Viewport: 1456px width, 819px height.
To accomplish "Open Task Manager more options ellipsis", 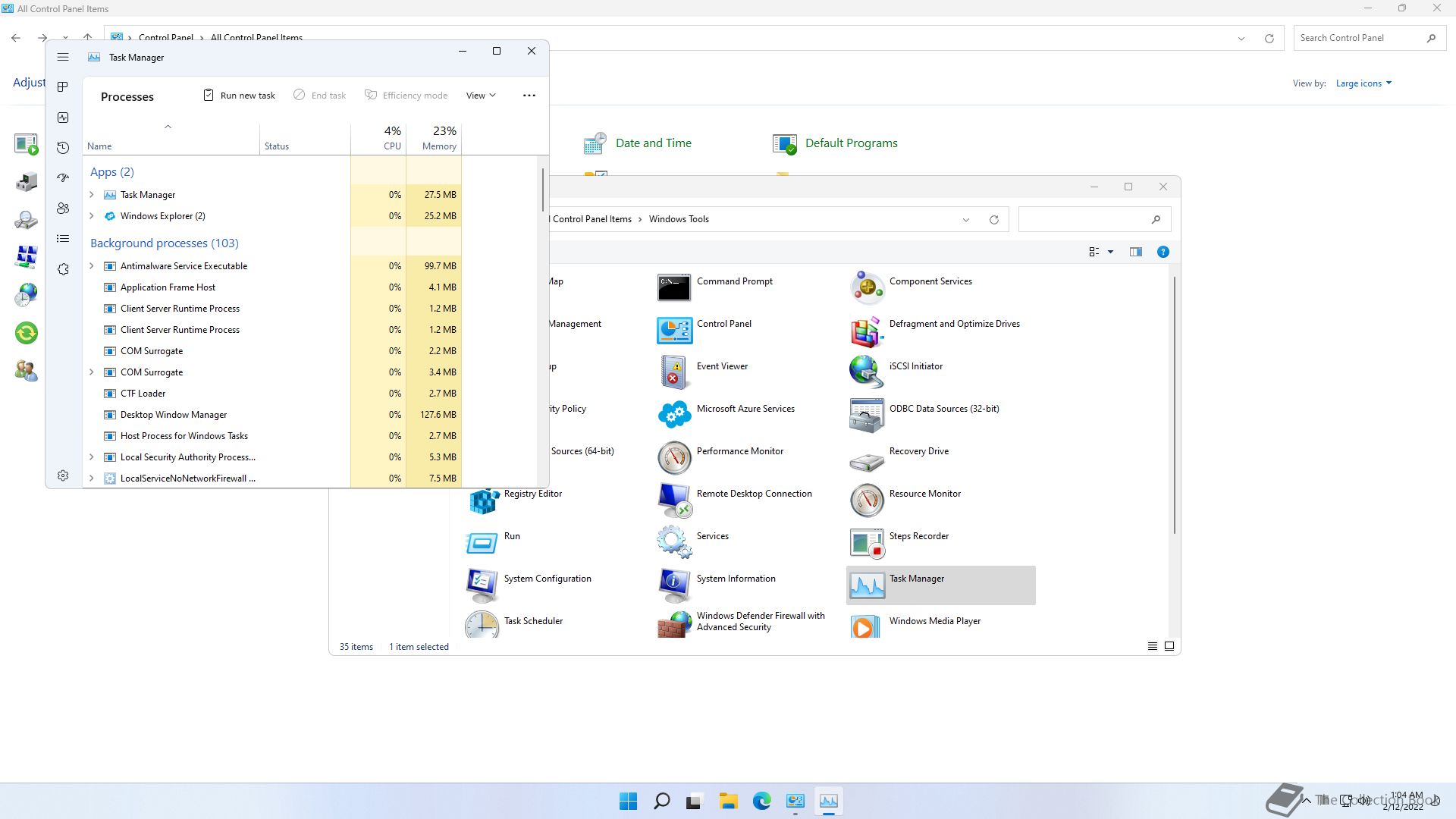I will pos(529,96).
